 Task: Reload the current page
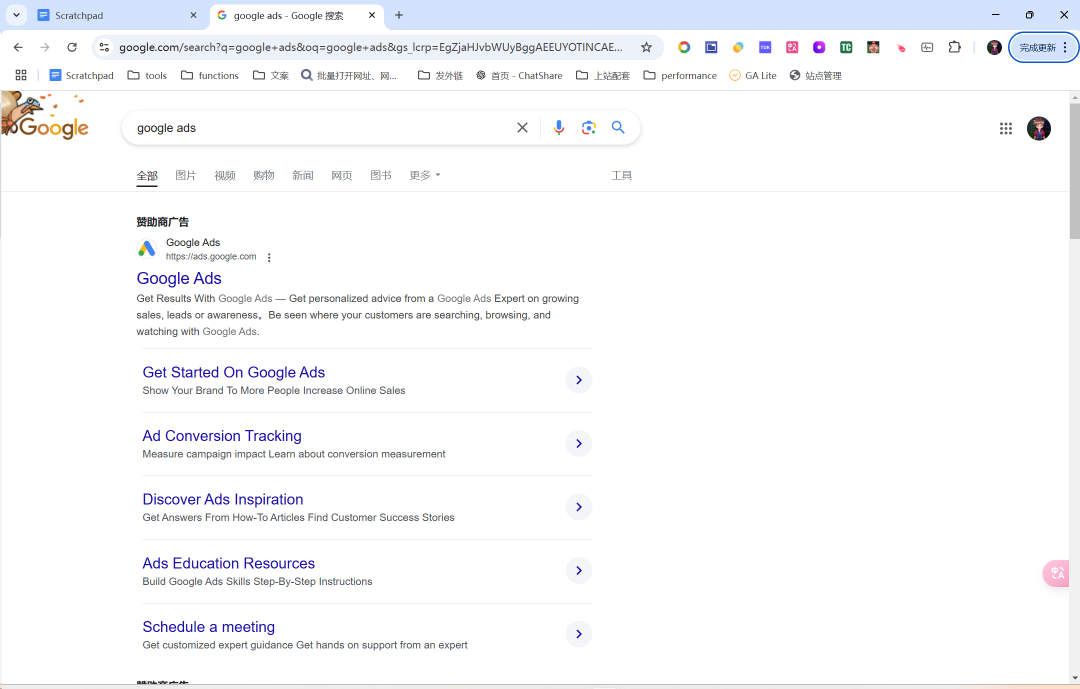[72, 47]
